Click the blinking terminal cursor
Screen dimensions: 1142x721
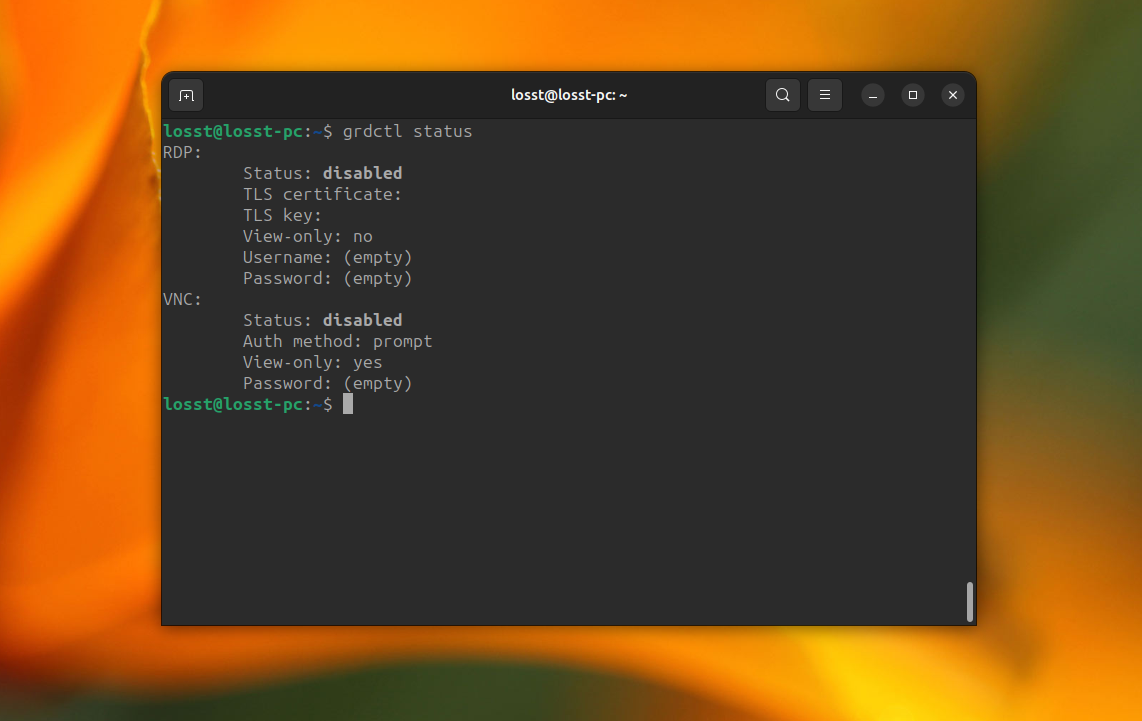(x=347, y=403)
